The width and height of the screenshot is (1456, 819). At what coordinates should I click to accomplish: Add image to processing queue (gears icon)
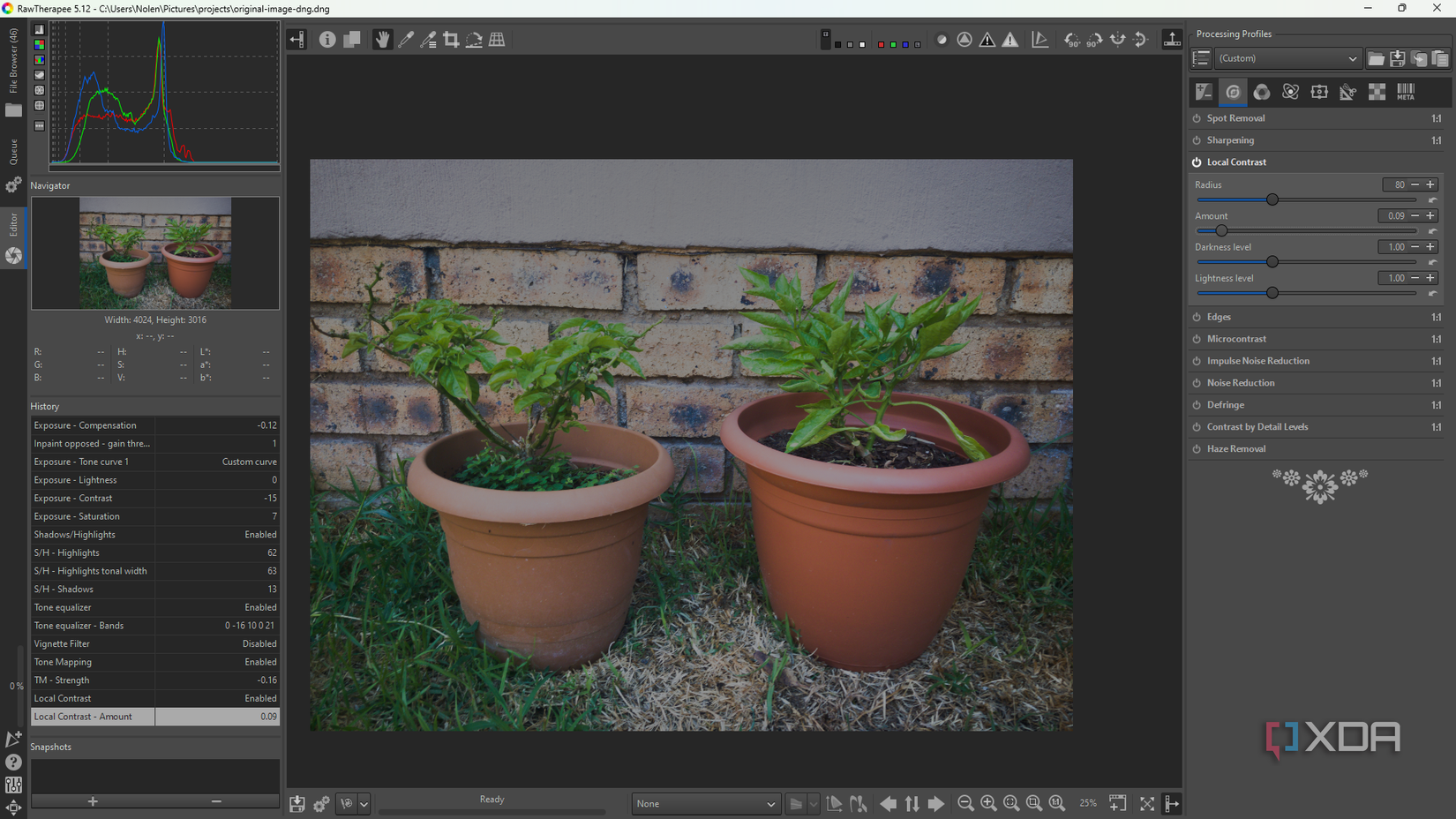click(x=321, y=803)
